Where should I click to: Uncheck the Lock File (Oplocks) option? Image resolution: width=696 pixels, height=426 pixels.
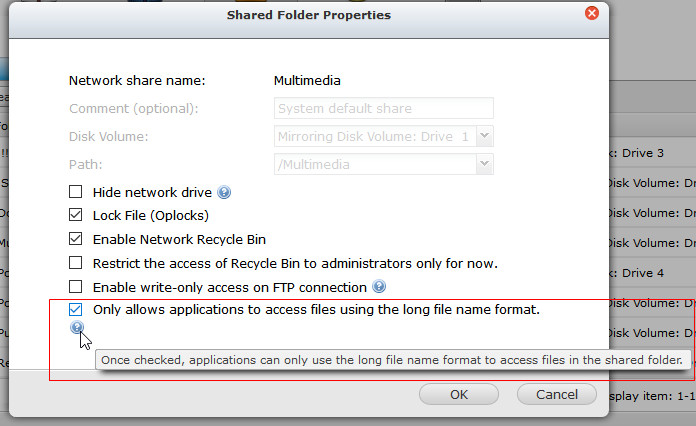[x=76, y=215]
